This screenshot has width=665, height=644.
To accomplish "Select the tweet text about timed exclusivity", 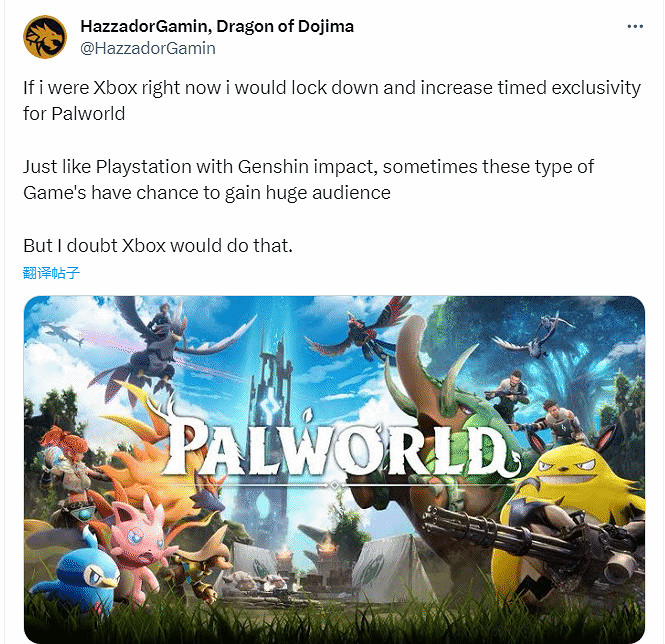I will pyautogui.click(x=332, y=101).
